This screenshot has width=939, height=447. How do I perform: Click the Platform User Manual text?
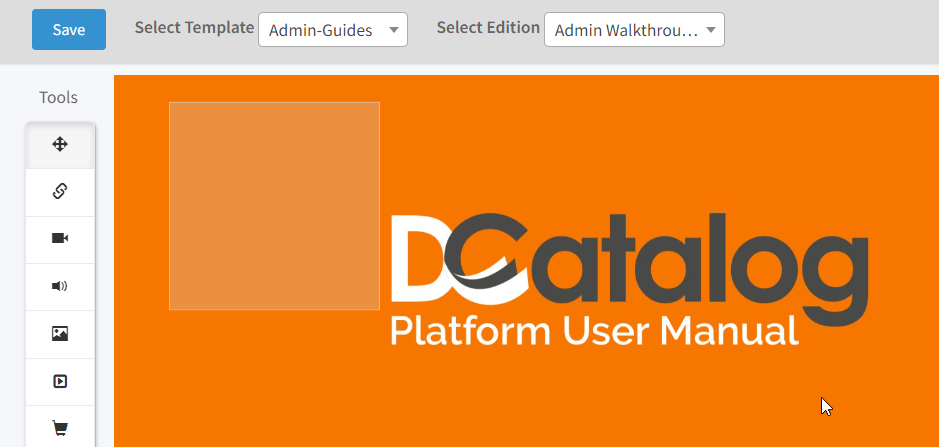pos(595,331)
